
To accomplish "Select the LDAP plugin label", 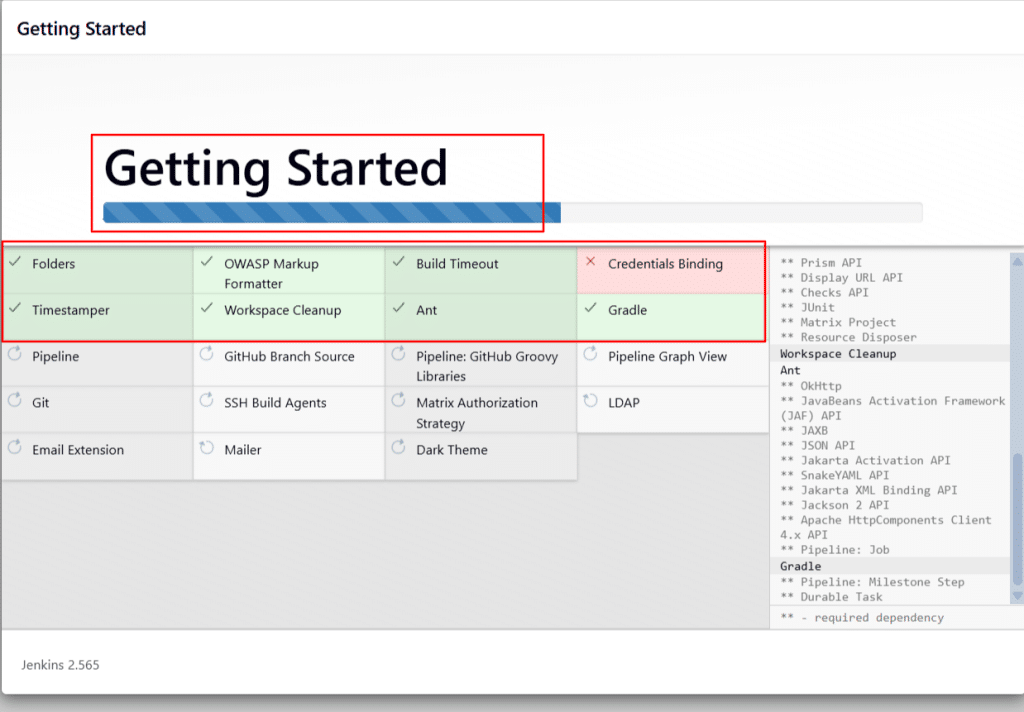I will tap(624, 403).
